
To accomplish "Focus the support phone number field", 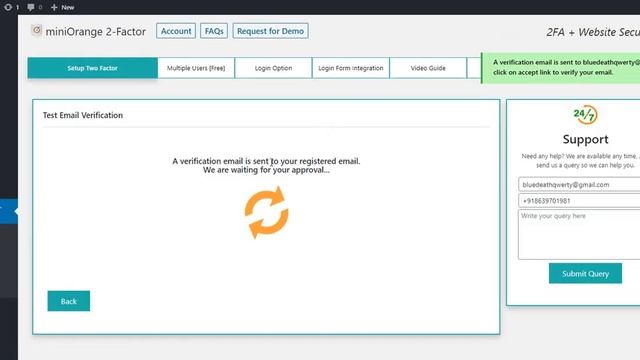I will (579, 201).
